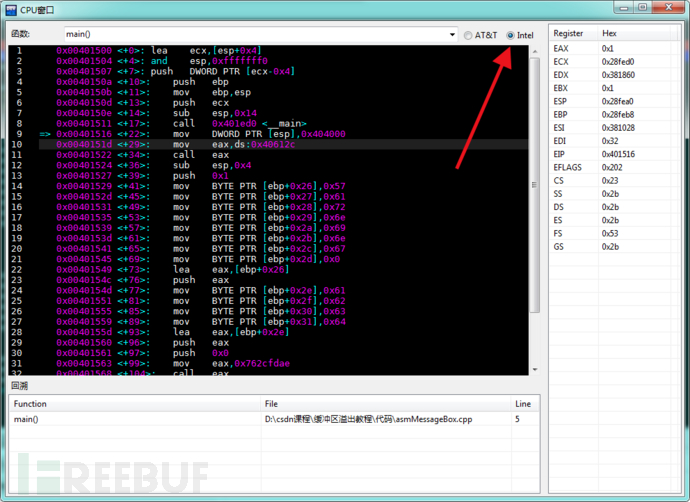This screenshot has width=690, height=502.
Task: Select the Intel syntax radio button
Action: (x=510, y=35)
